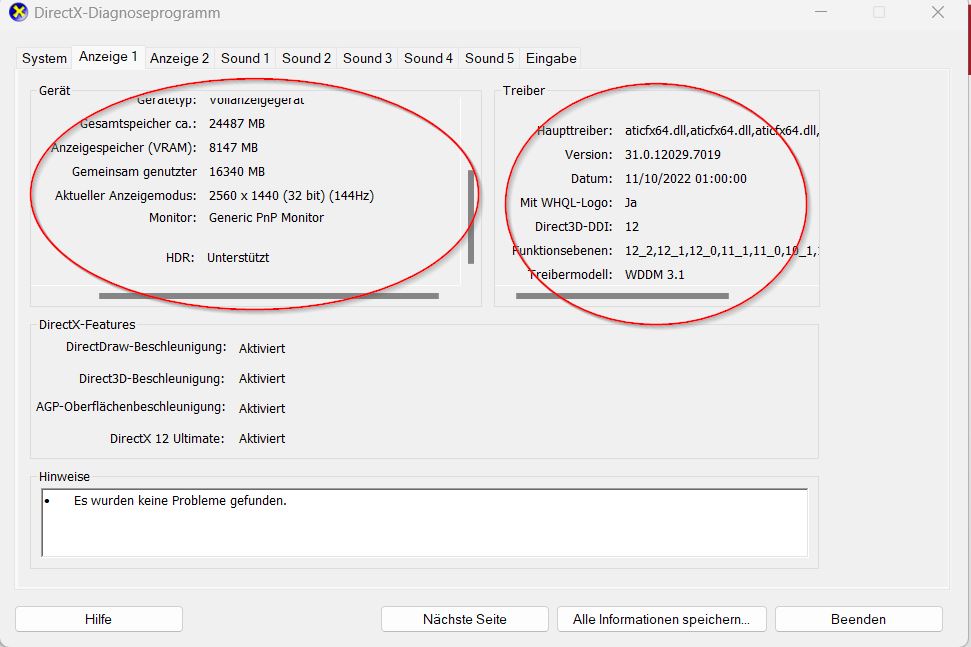Click the Gesamtspeicher ca. label
The width and height of the screenshot is (971, 647).
[x=138, y=124]
